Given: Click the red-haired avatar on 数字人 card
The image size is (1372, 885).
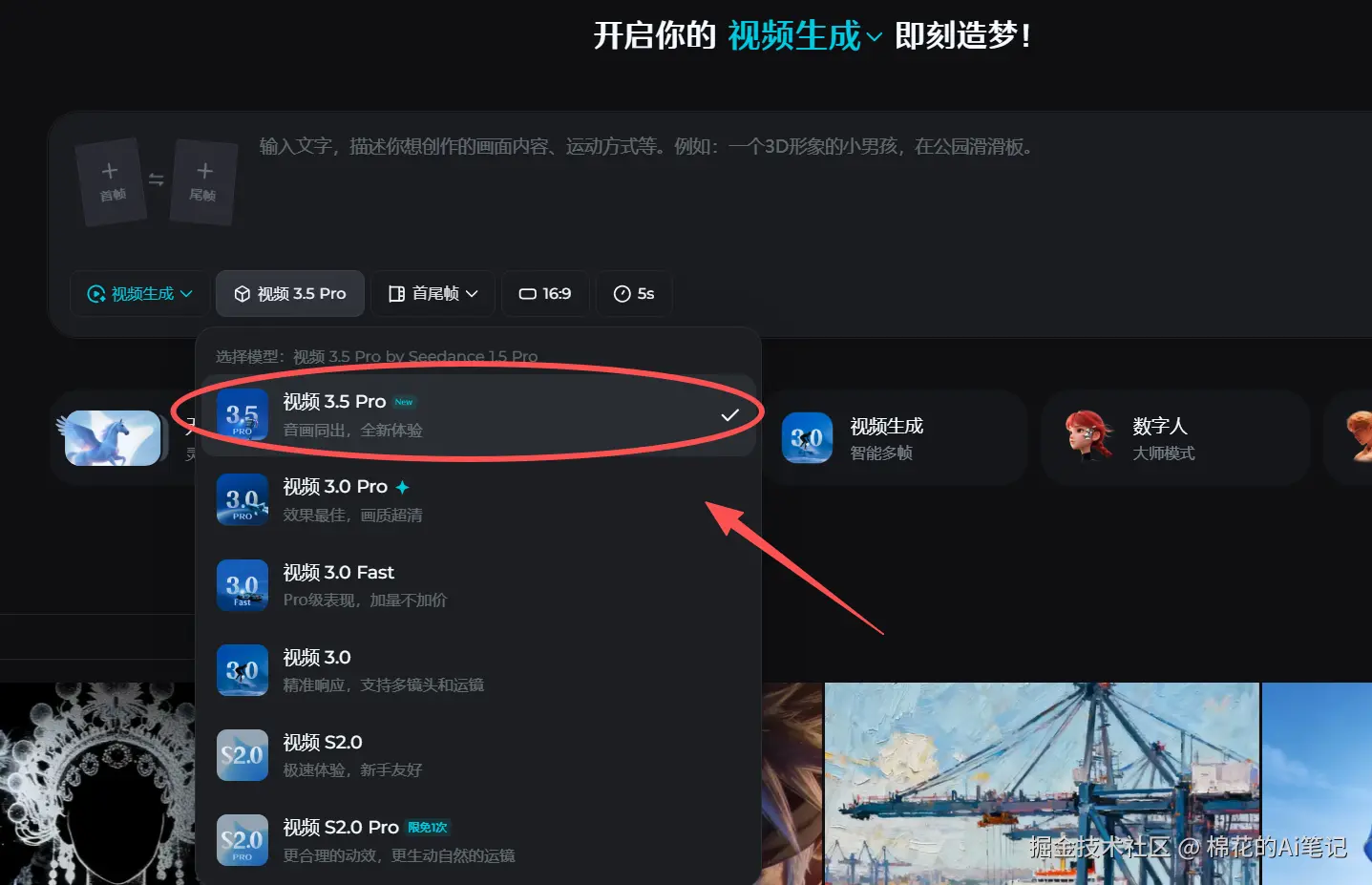Looking at the screenshot, I should click(x=1089, y=436).
